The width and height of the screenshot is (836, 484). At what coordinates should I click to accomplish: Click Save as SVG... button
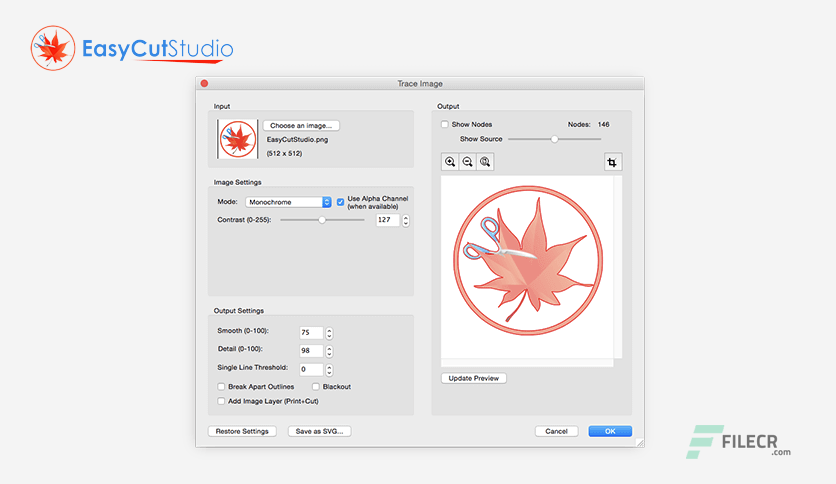click(x=319, y=431)
